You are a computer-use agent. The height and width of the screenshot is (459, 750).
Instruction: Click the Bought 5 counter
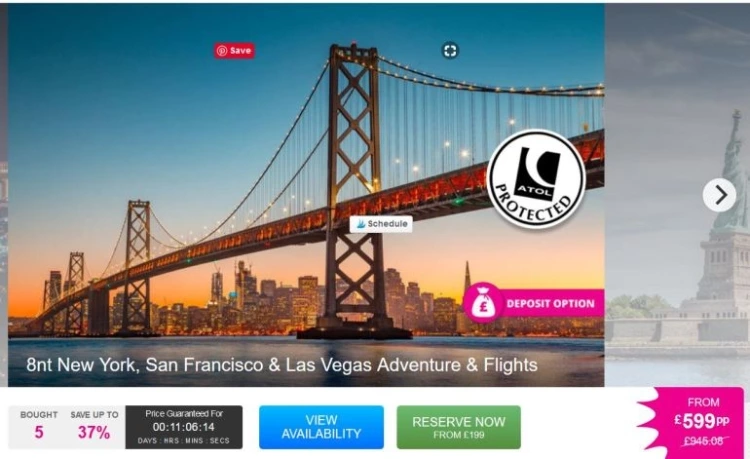tap(39, 426)
